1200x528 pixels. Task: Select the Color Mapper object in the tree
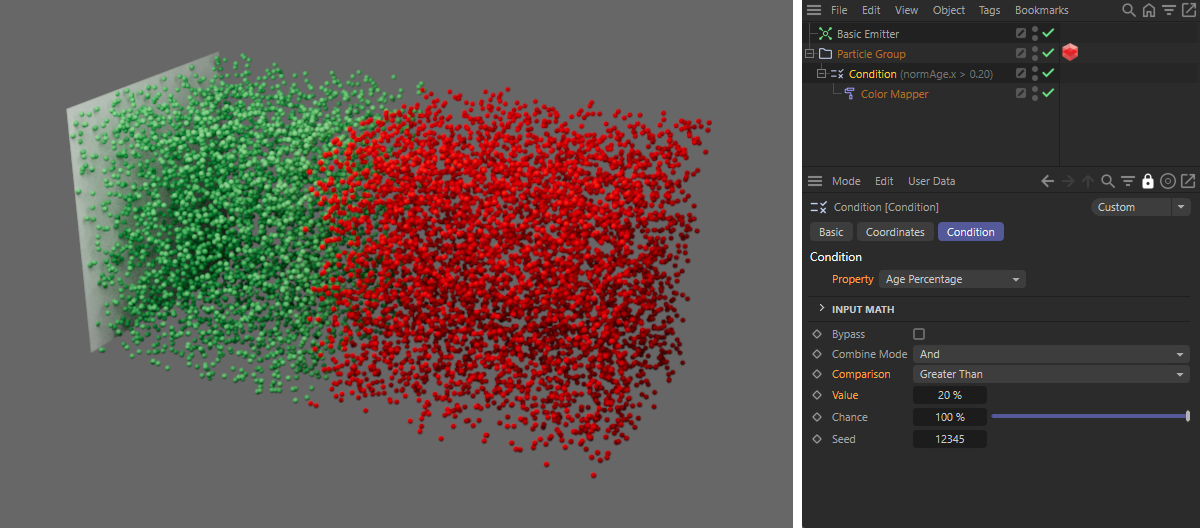point(894,94)
